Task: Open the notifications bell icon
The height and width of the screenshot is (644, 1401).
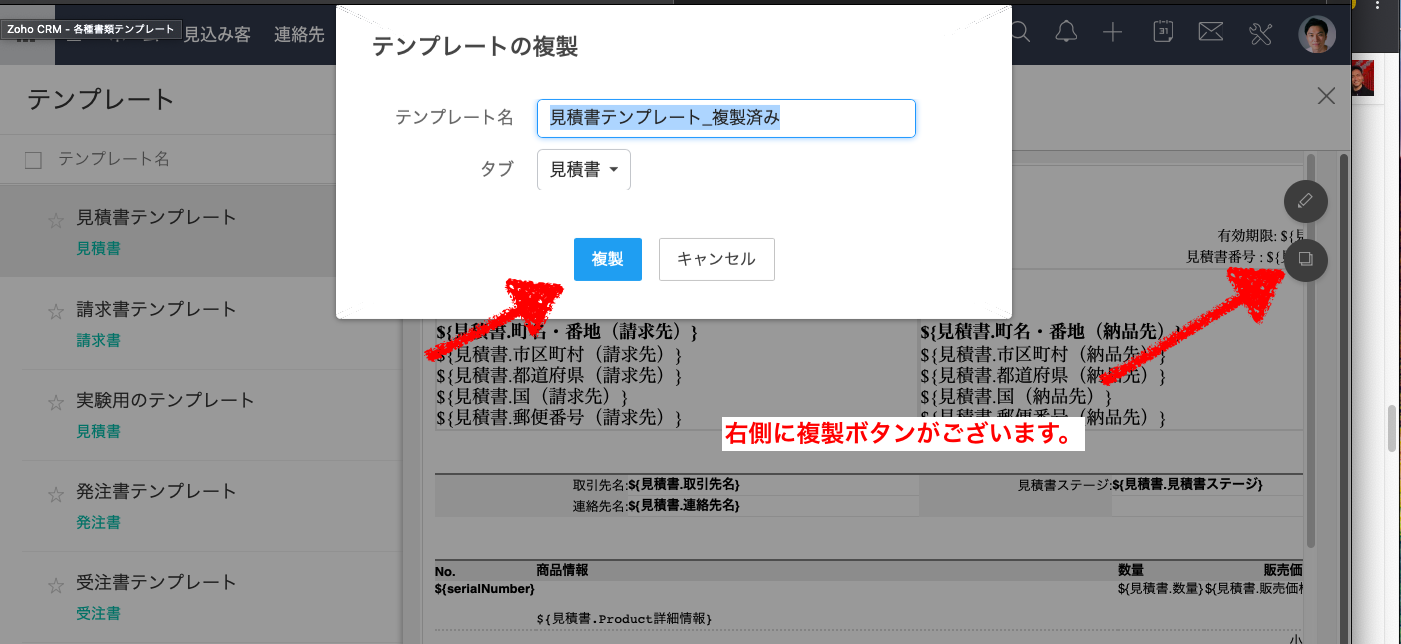Action: tap(1065, 32)
